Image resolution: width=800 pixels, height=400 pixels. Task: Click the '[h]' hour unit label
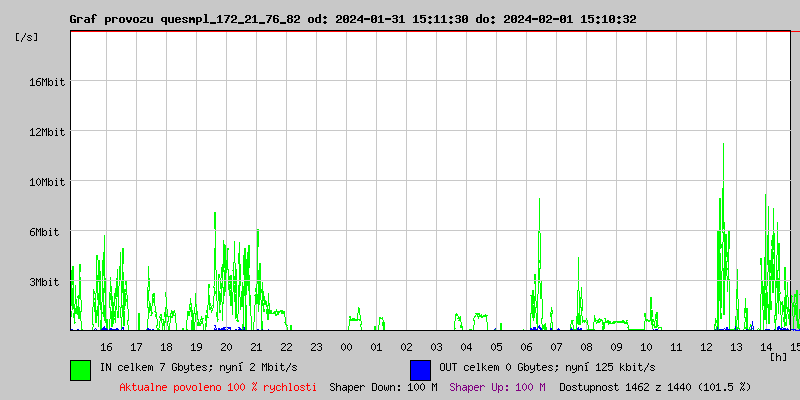779,356
